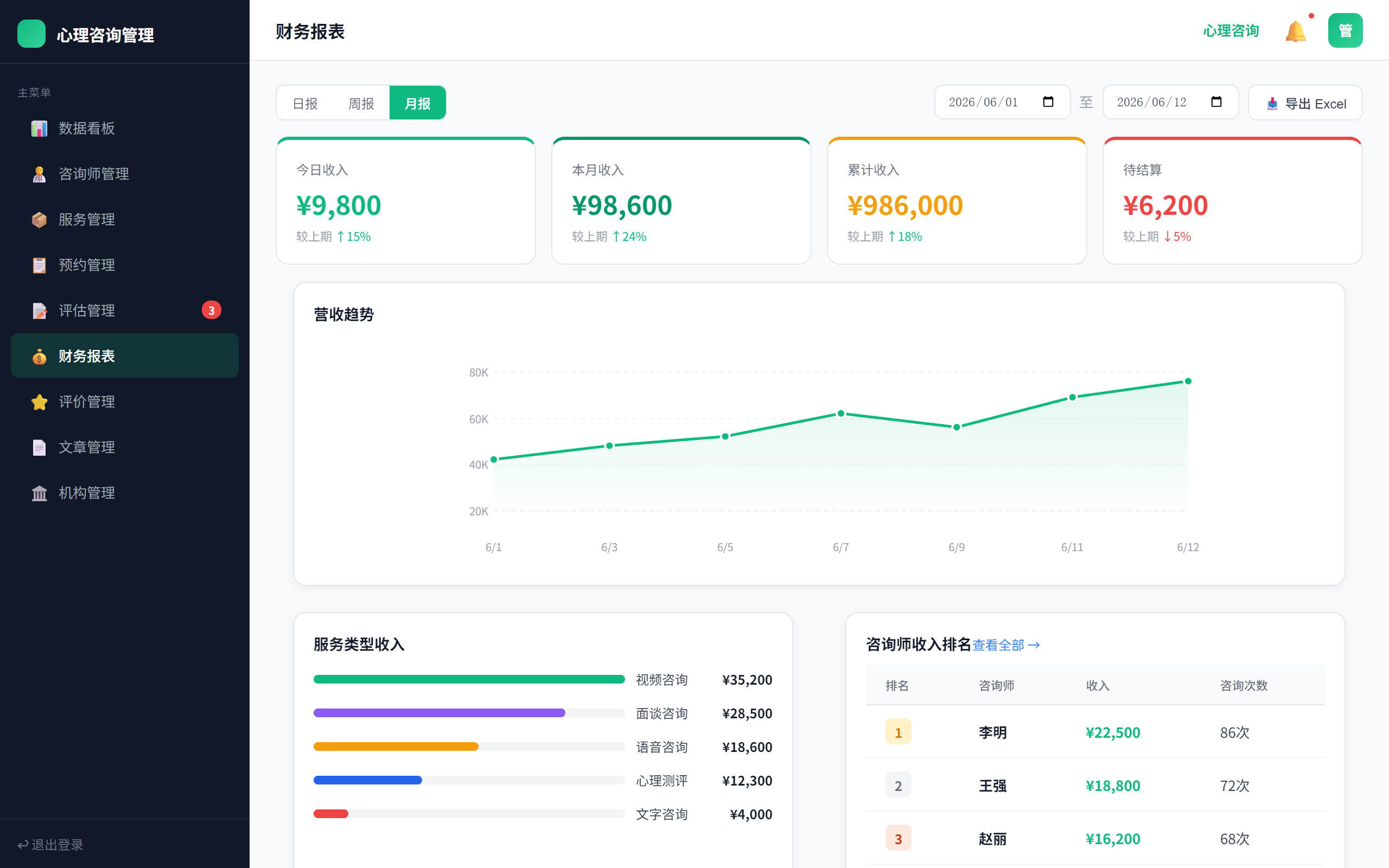Click consultant name 赵丽

[992, 839]
